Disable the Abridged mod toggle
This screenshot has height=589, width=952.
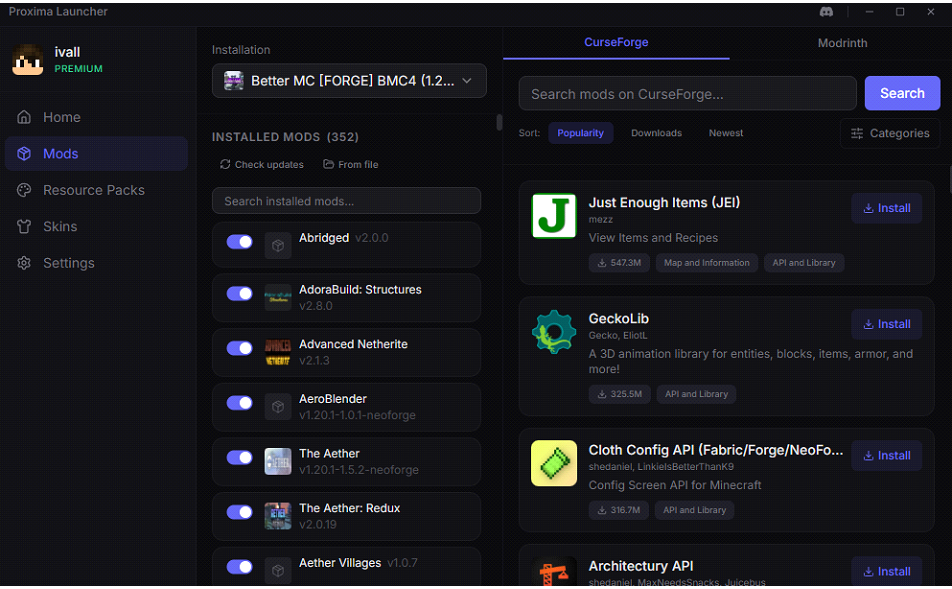(240, 241)
